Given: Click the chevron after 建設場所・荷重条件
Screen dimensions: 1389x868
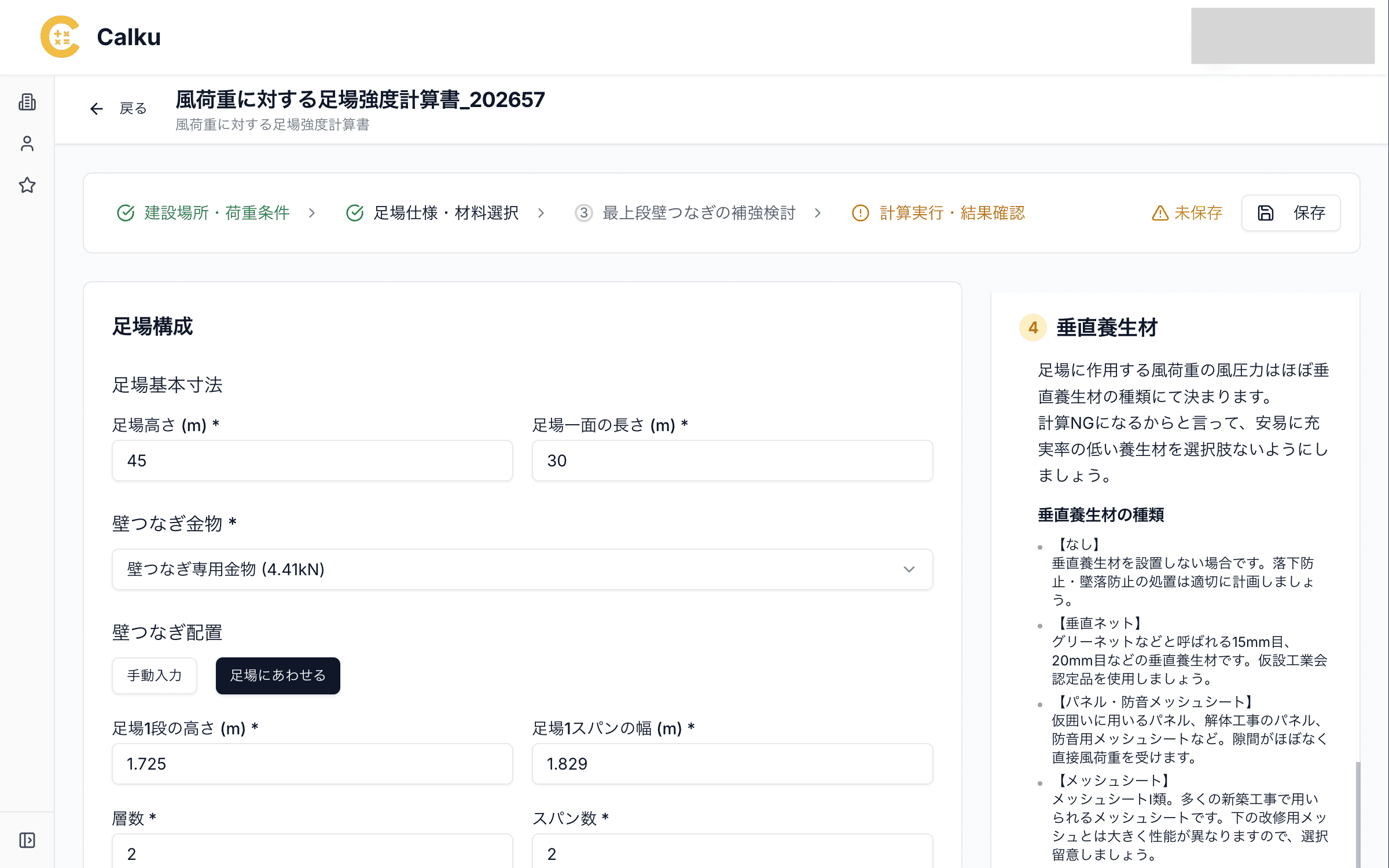Looking at the screenshot, I should pyautogui.click(x=312, y=213).
